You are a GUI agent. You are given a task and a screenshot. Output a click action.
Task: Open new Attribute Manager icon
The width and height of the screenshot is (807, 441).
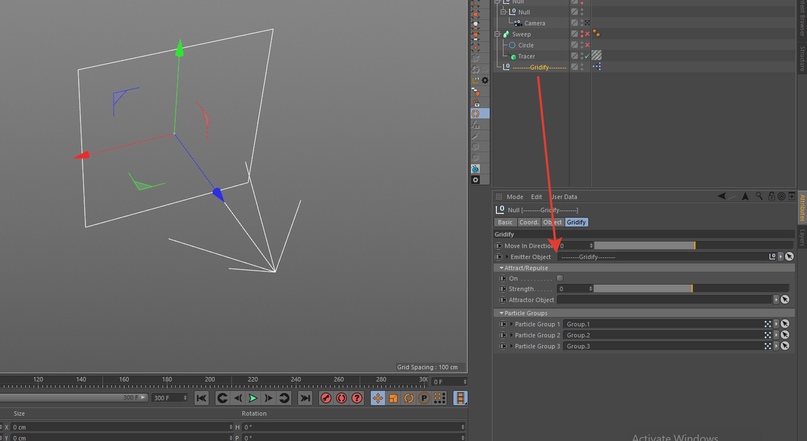(792, 196)
